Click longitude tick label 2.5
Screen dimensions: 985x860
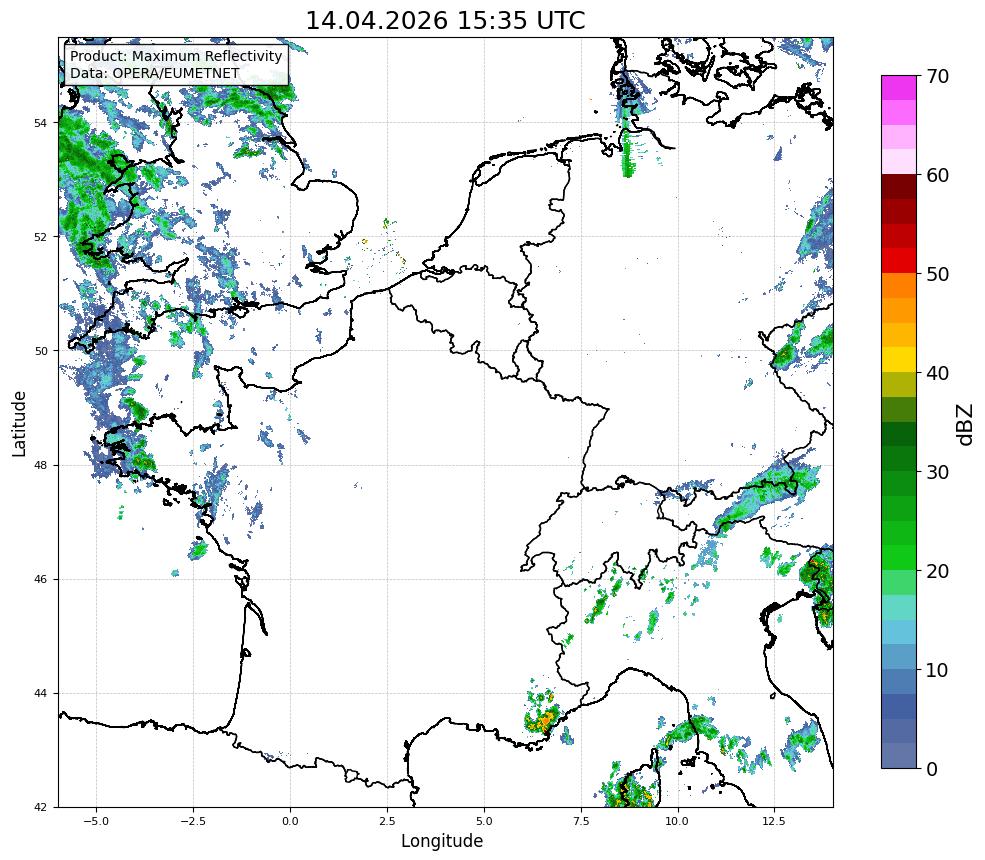387,821
